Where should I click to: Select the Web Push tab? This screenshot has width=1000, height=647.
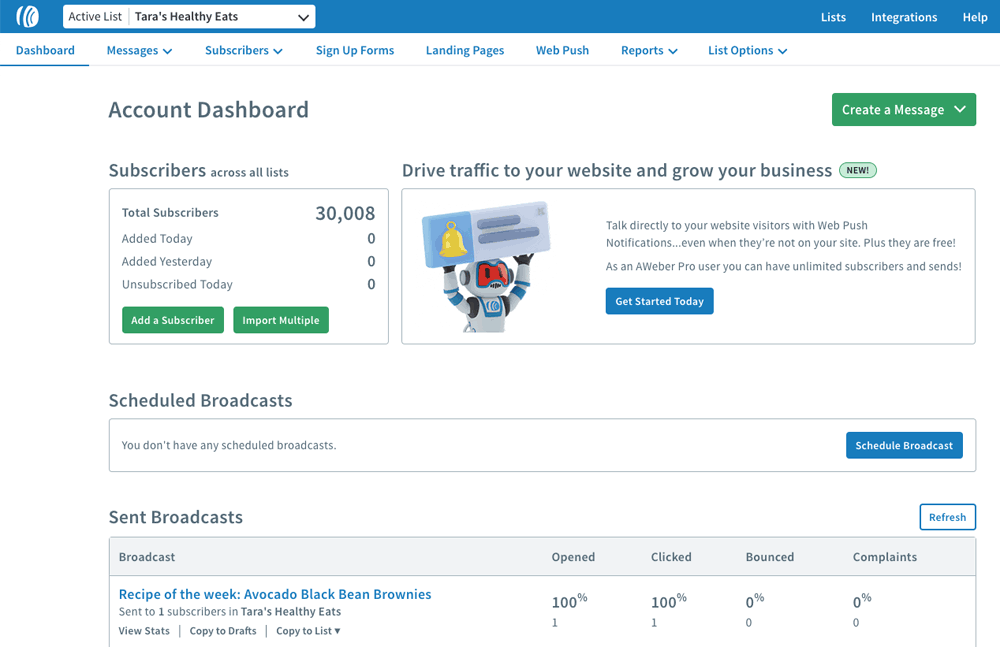[562, 50]
